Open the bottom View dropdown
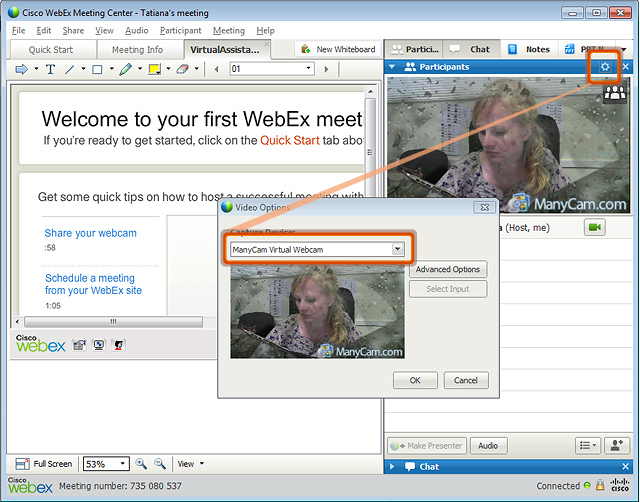Viewport: 640px width, 502px height. click(190, 464)
